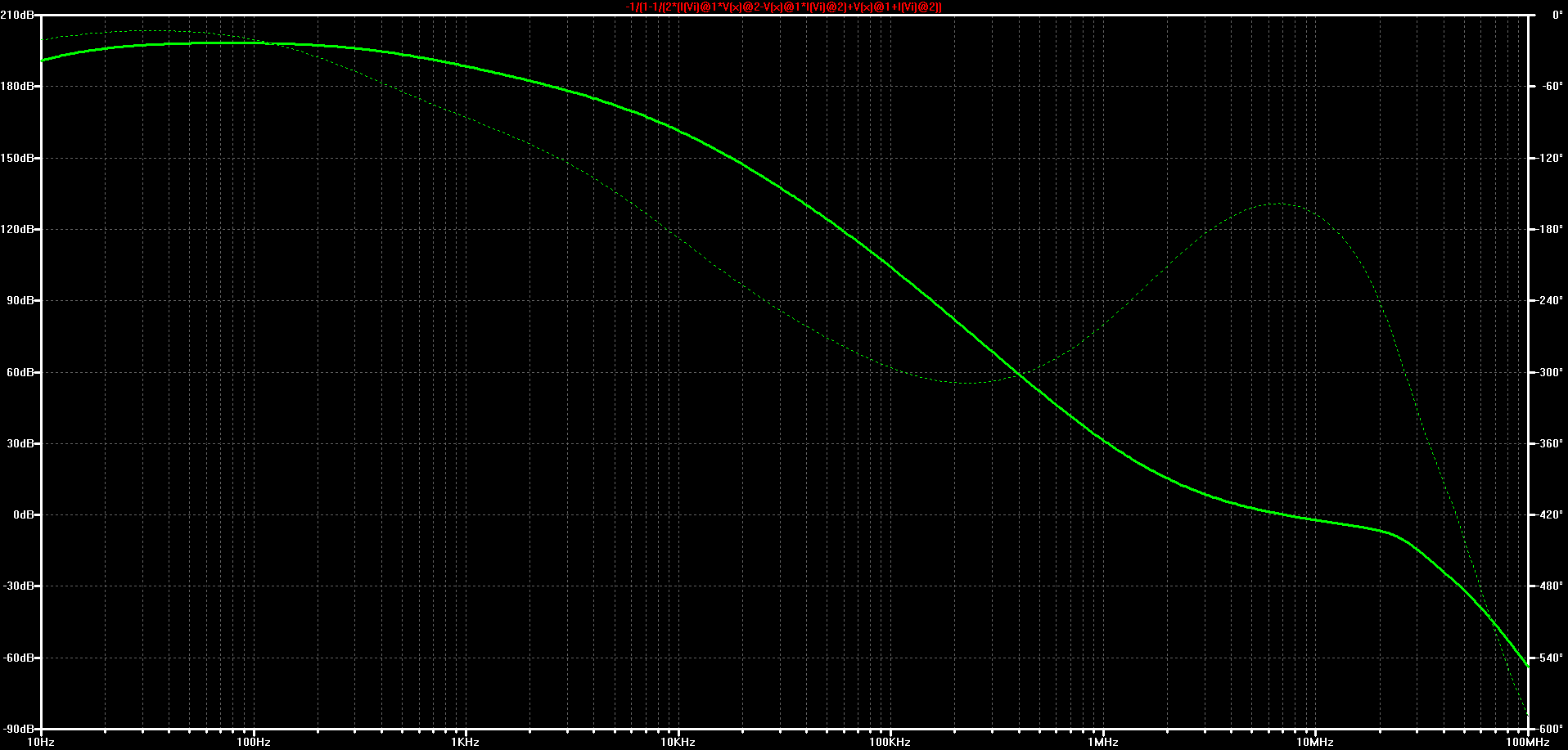1568x750 pixels.
Task: Click the -30dB magnitude axis label
Action: (x=19, y=586)
